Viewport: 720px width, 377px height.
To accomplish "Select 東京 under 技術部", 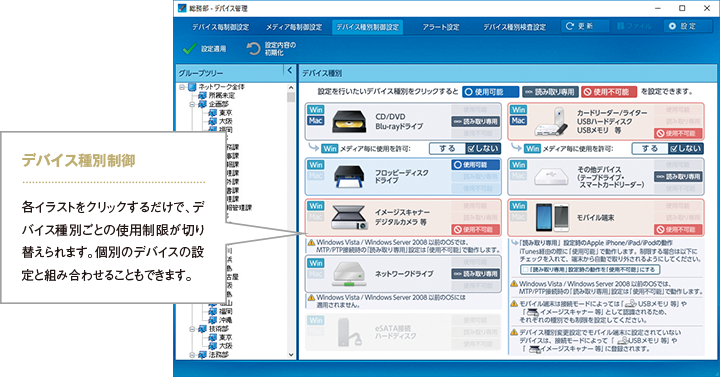I will click(x=225, y=338).
